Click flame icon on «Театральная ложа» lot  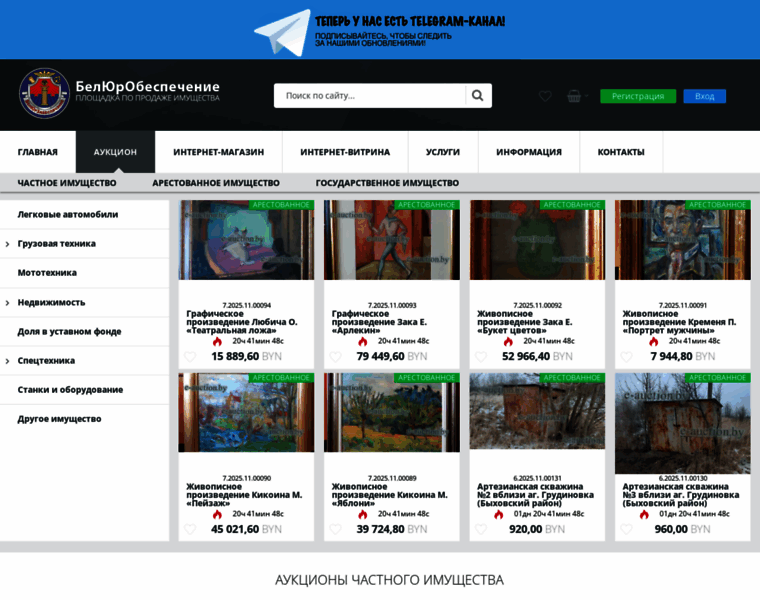(x=217, y=342)
